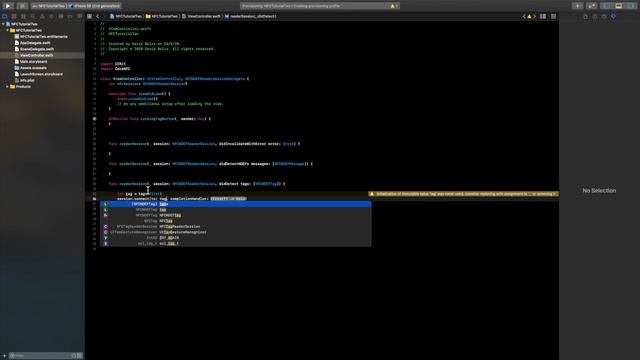Collapse the NFCTutorialTwo project root

3,24
